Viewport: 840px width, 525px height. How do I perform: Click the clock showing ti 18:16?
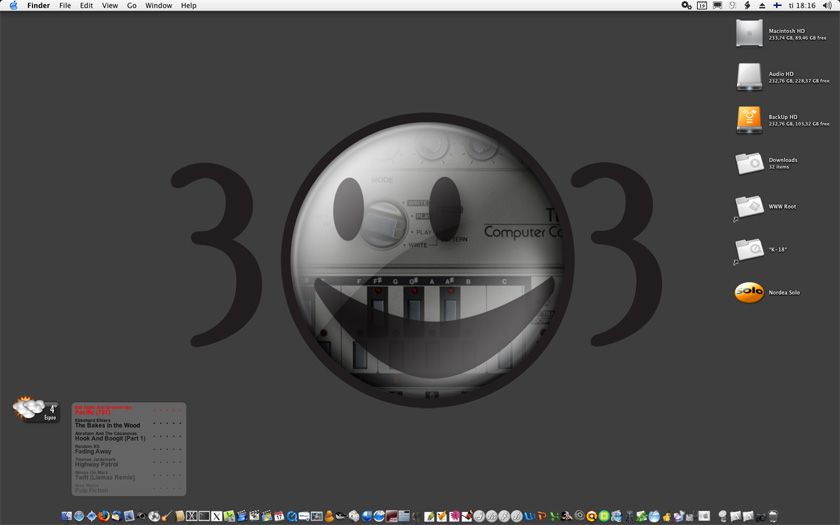802,5
